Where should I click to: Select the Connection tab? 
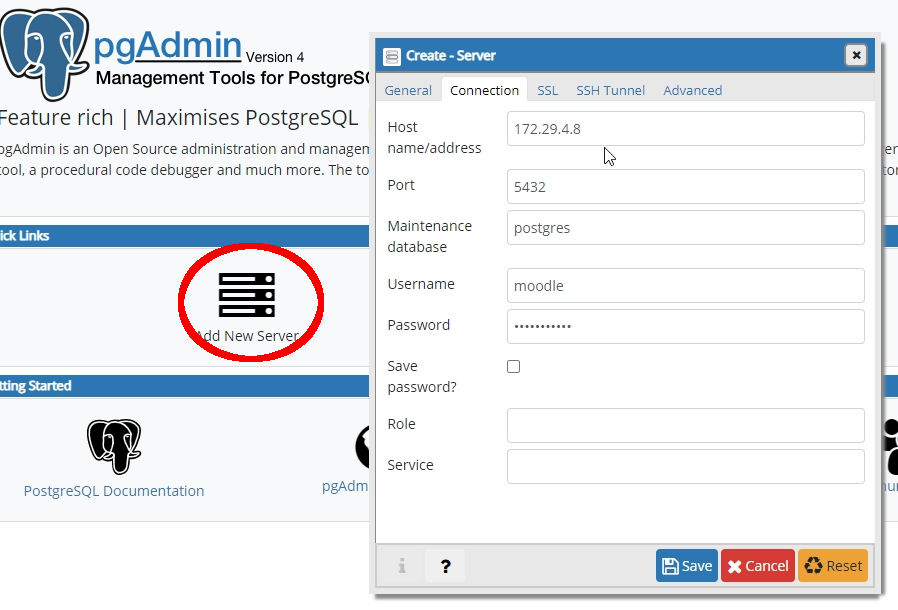484,90
